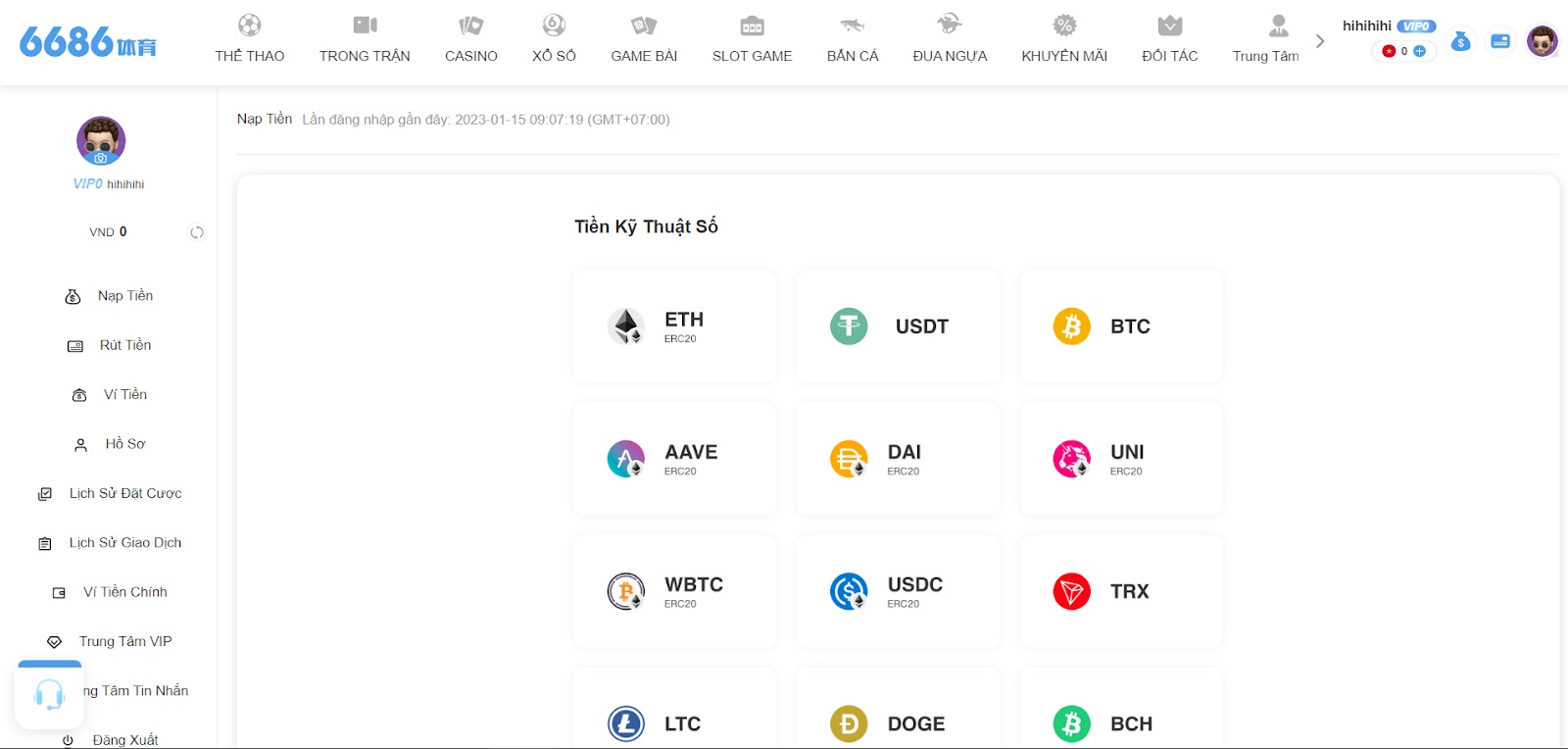Refresh the VND balance
This screenshot has width=1568, height=749.
click(197, 232)
